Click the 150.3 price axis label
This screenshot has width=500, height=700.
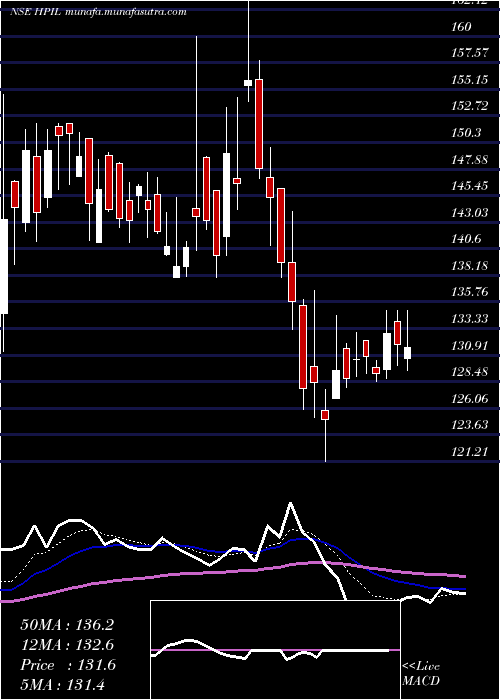coord(466,133)
